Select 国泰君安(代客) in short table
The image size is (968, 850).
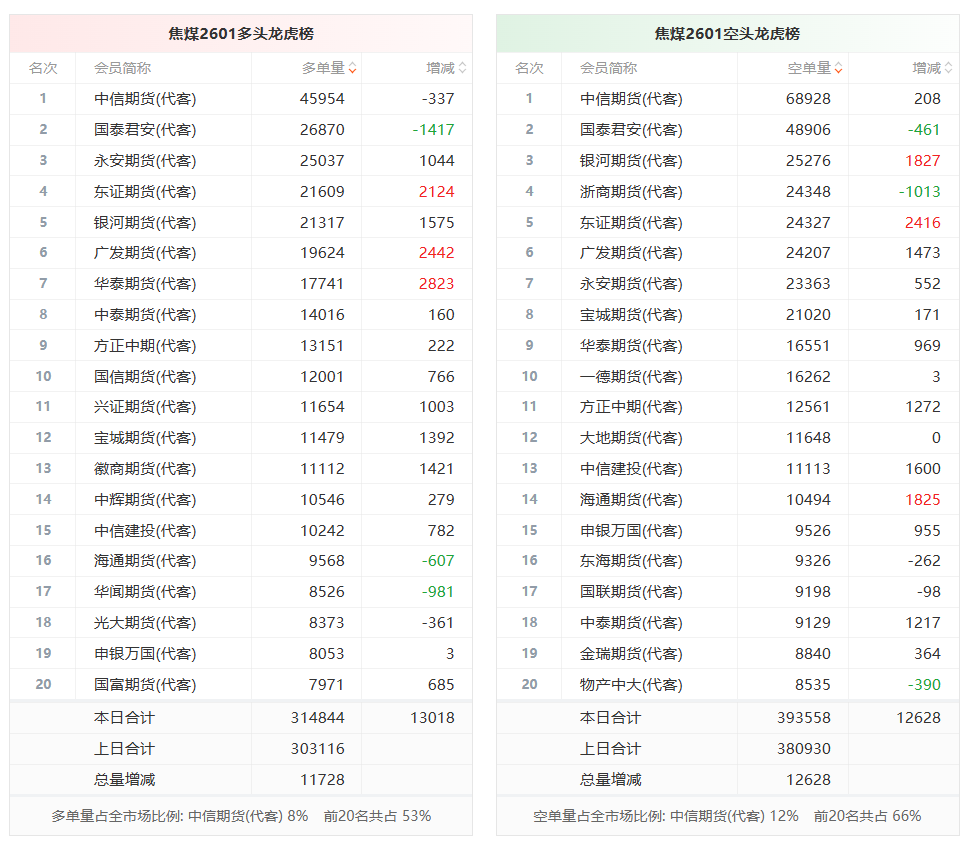coord(631,130)
